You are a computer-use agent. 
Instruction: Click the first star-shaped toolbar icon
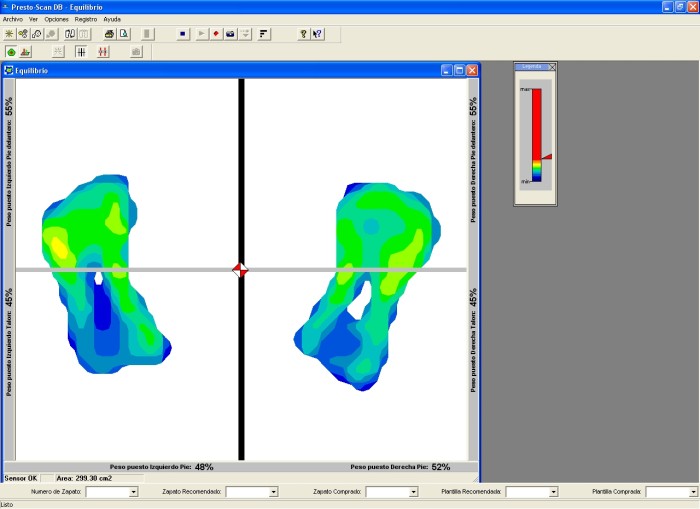(x=9, y=34)
